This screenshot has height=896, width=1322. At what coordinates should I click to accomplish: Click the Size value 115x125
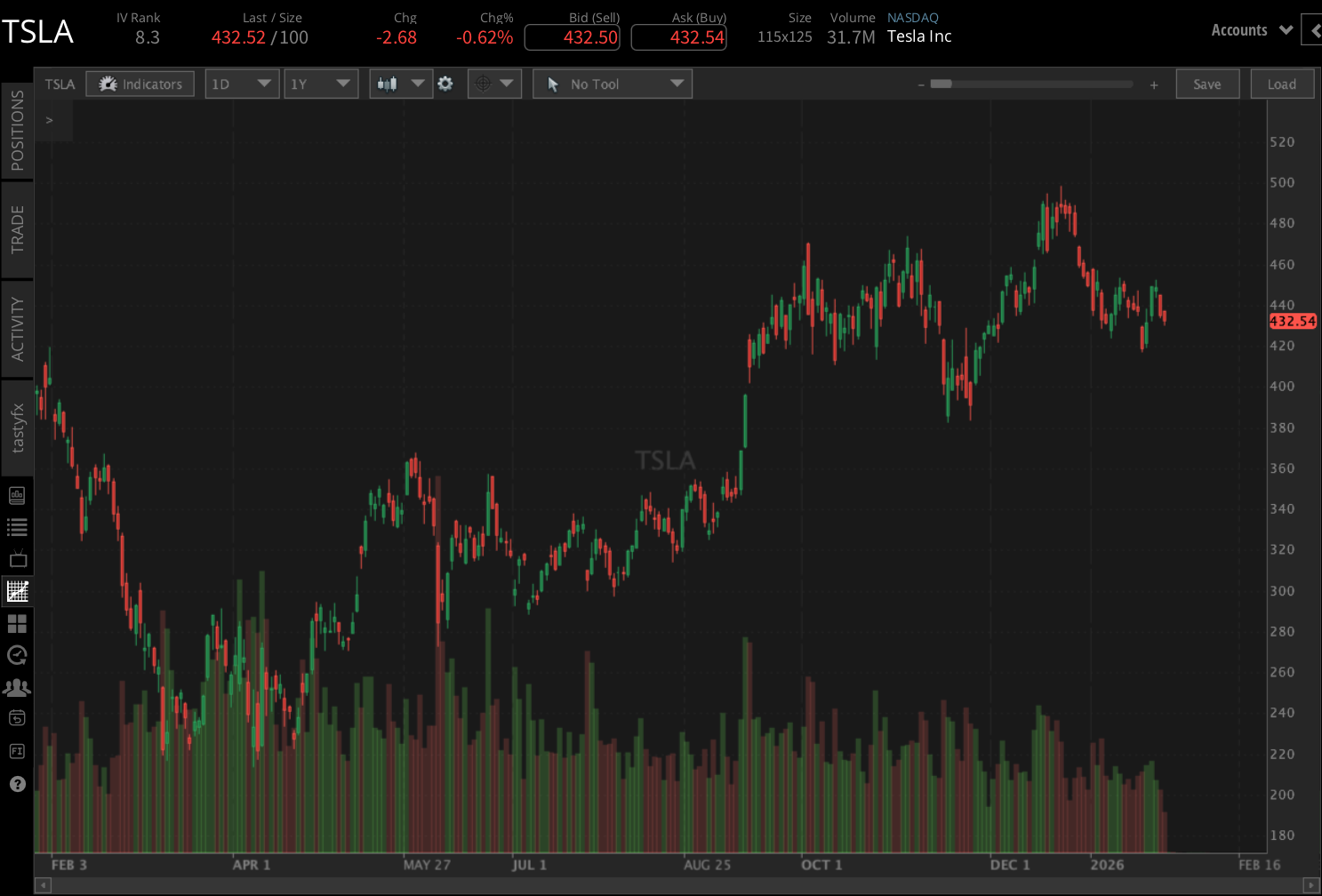click(x=785, y=37)
